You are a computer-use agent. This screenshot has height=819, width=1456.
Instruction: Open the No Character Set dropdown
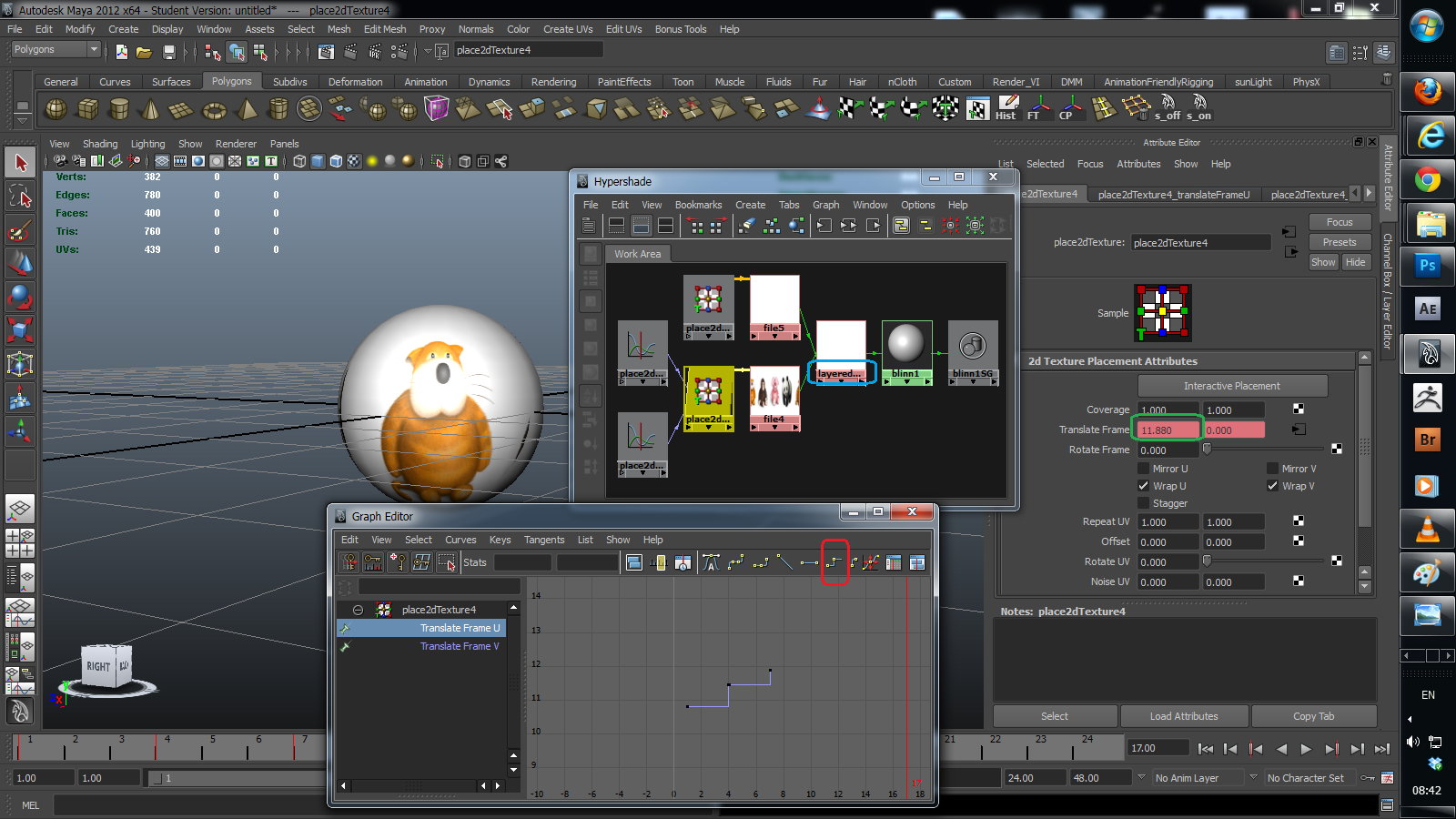click(x=1305, y=778)
